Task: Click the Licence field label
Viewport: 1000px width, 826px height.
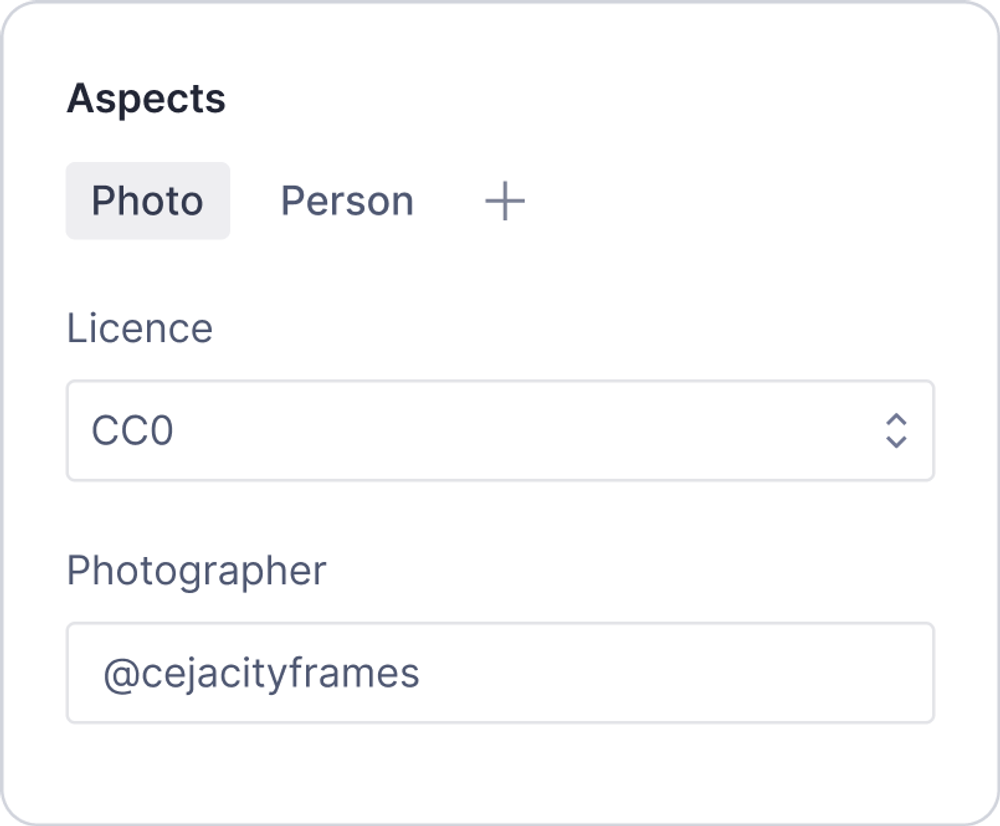Action: (140, 328)
